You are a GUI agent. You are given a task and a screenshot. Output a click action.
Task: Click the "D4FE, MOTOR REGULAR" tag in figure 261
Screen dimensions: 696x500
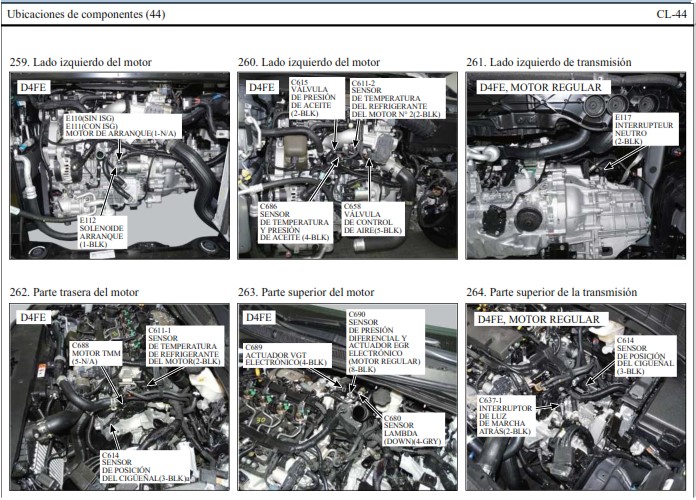click(x=542, y=87)
